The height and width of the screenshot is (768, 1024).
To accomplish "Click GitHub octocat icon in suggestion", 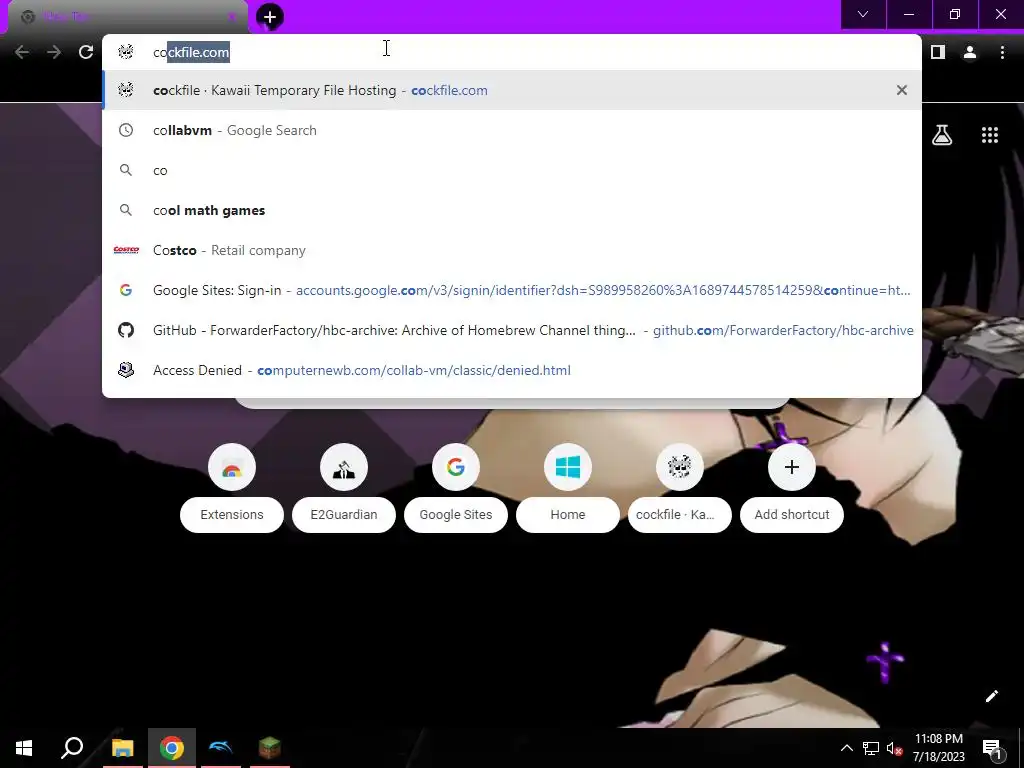I will pyautogui.click(x=126, y=330).
